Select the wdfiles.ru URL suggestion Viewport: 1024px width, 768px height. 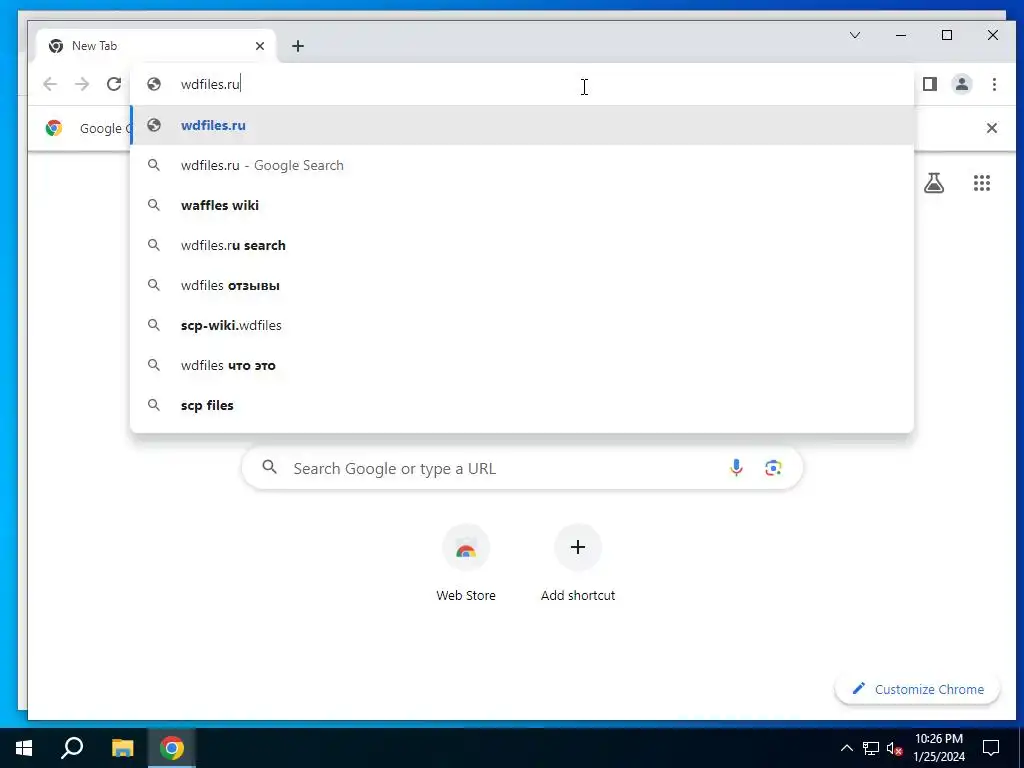click(x=522, y=125)
